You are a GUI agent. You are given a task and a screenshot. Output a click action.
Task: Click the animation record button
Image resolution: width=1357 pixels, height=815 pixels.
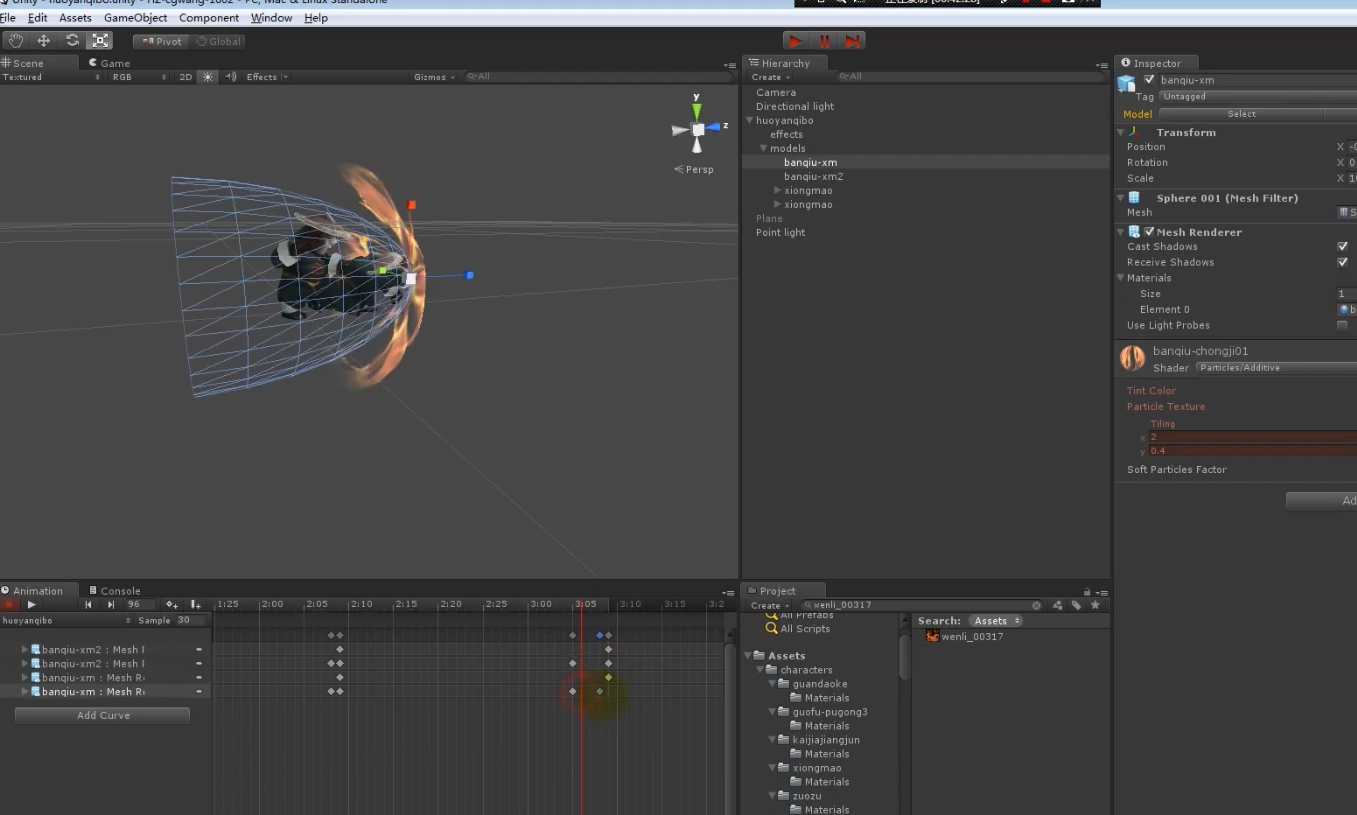pyautogui.click(x=10, y=605)
